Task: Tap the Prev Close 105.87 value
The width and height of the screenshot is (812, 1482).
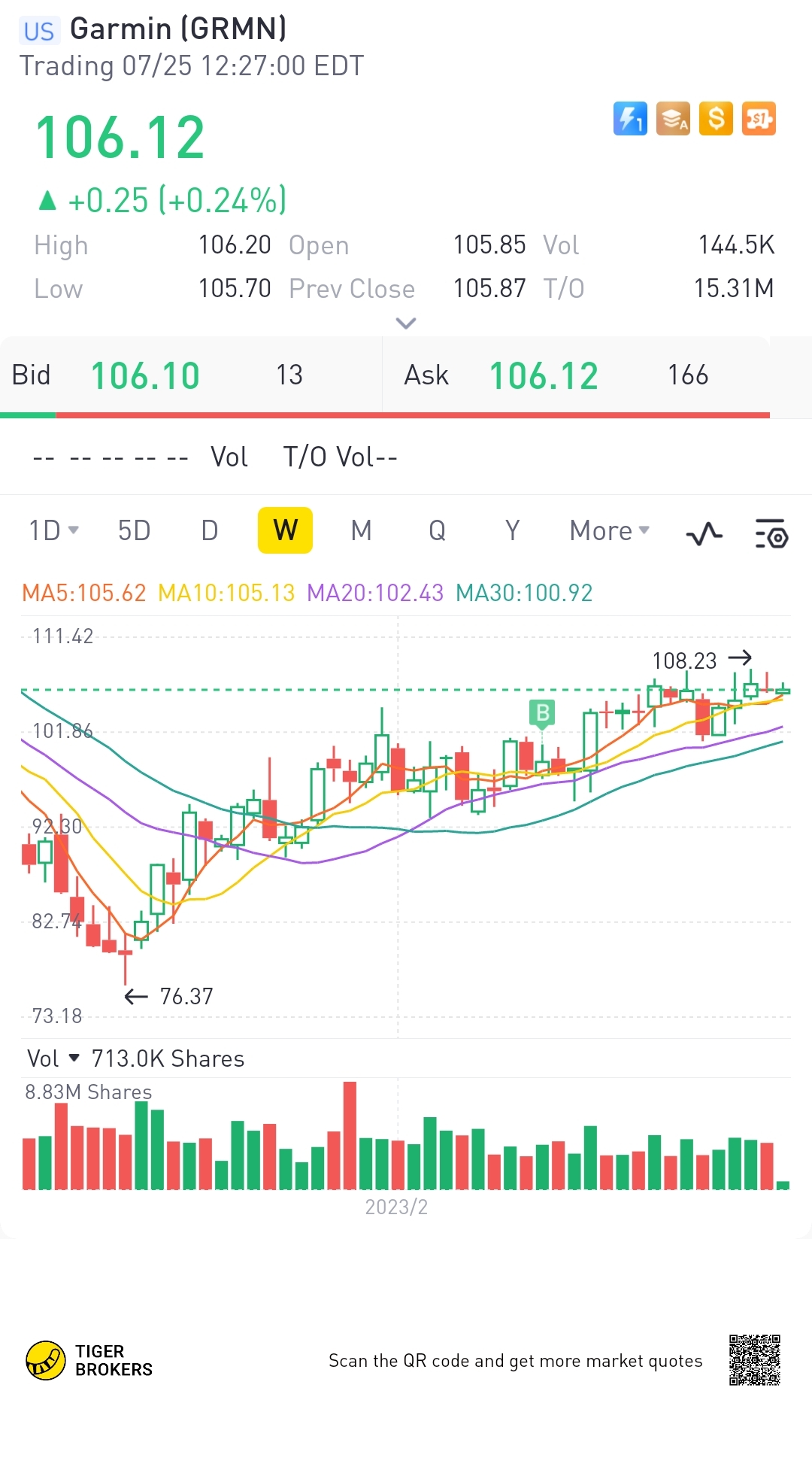Action: (489, 288)
